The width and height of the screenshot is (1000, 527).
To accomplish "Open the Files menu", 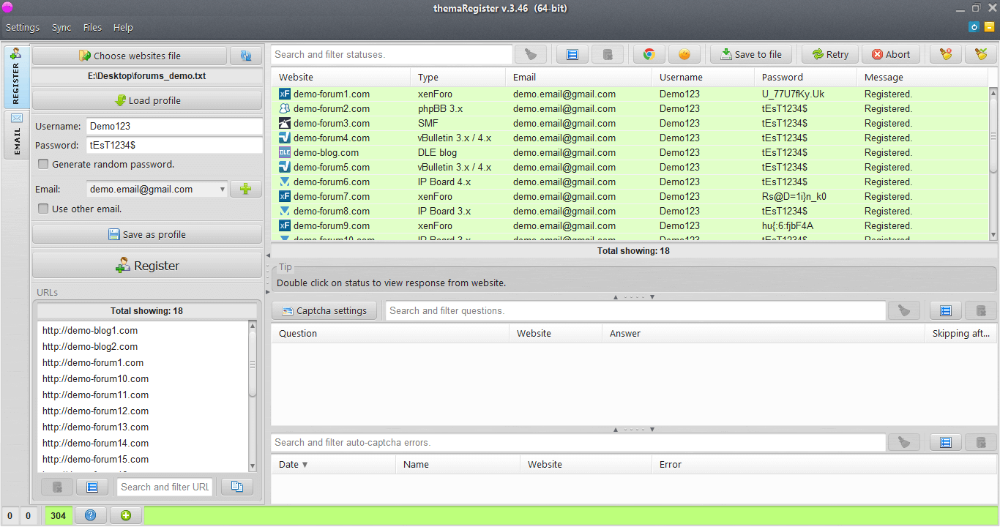I will pyautogui.click(x=92, y=27).
